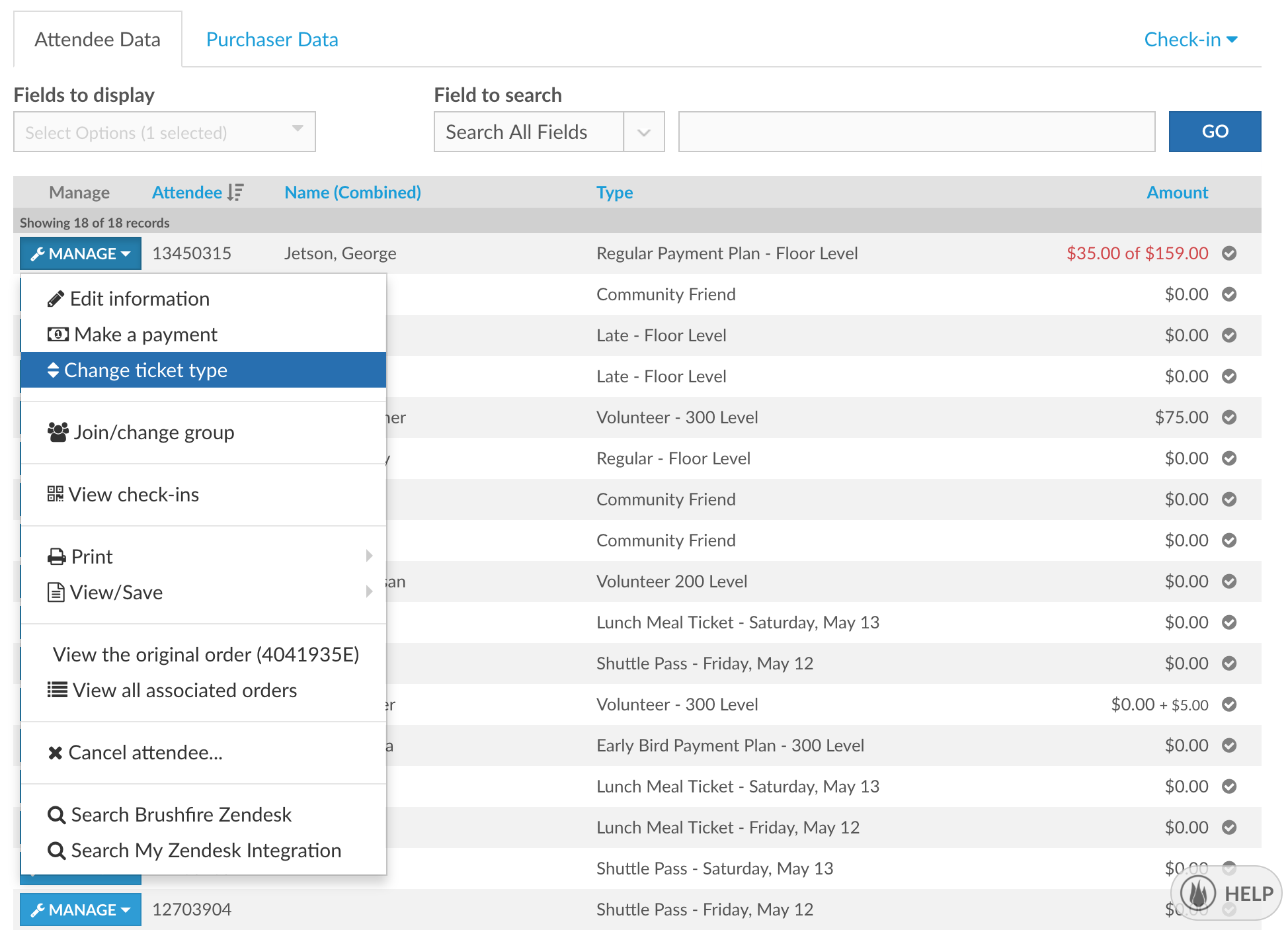Click Early Bird Payment Plan - 300 Level text
Viewport: 1288px width, 934px height.
[730, 745]
